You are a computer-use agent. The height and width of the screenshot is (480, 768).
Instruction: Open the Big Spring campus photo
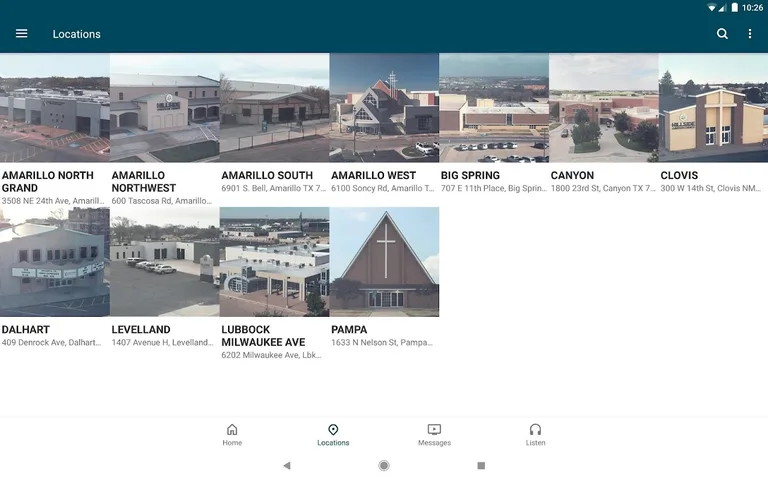click(494, 108)
